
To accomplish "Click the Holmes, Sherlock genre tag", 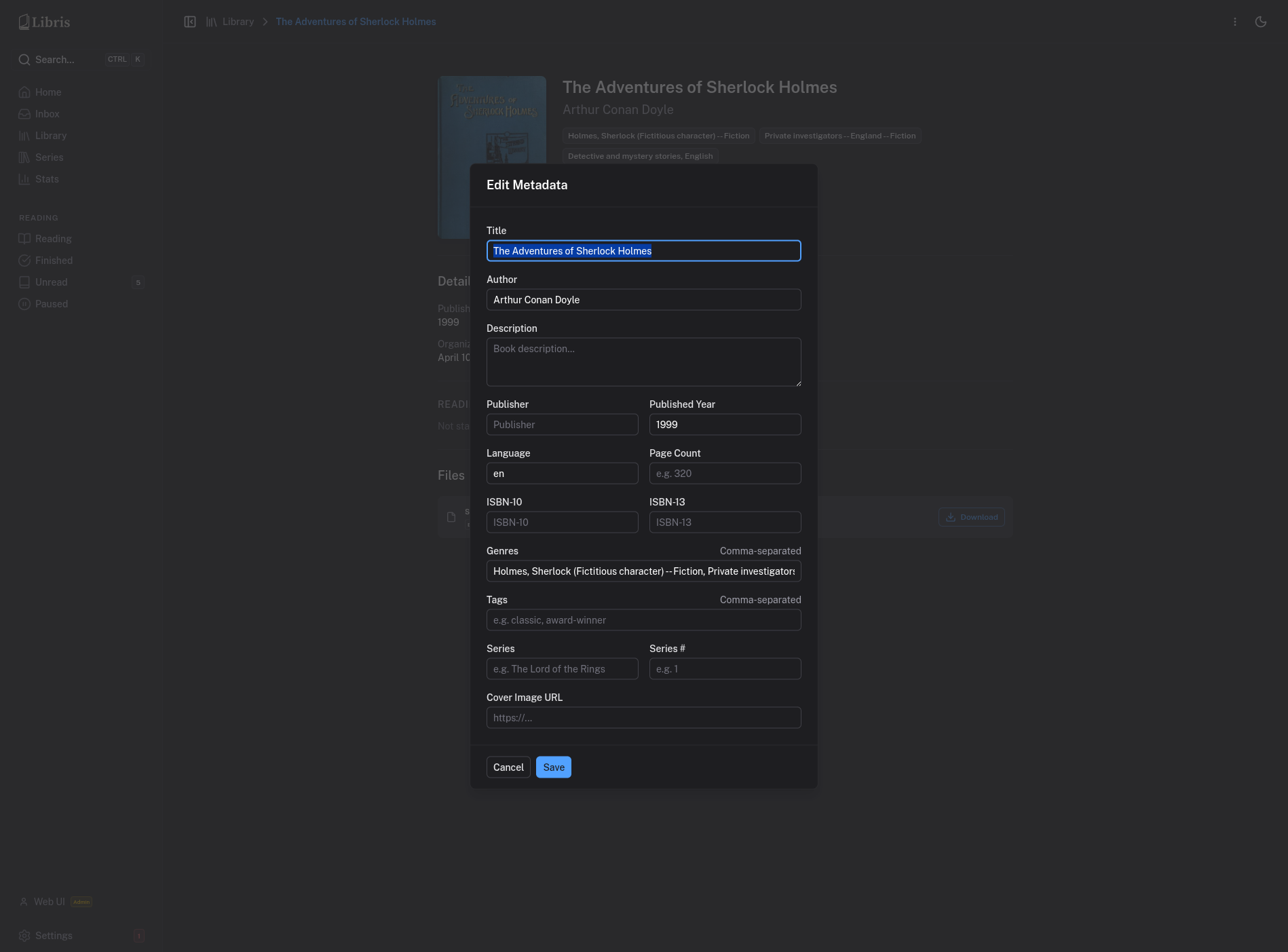I will tap(658, 136).
